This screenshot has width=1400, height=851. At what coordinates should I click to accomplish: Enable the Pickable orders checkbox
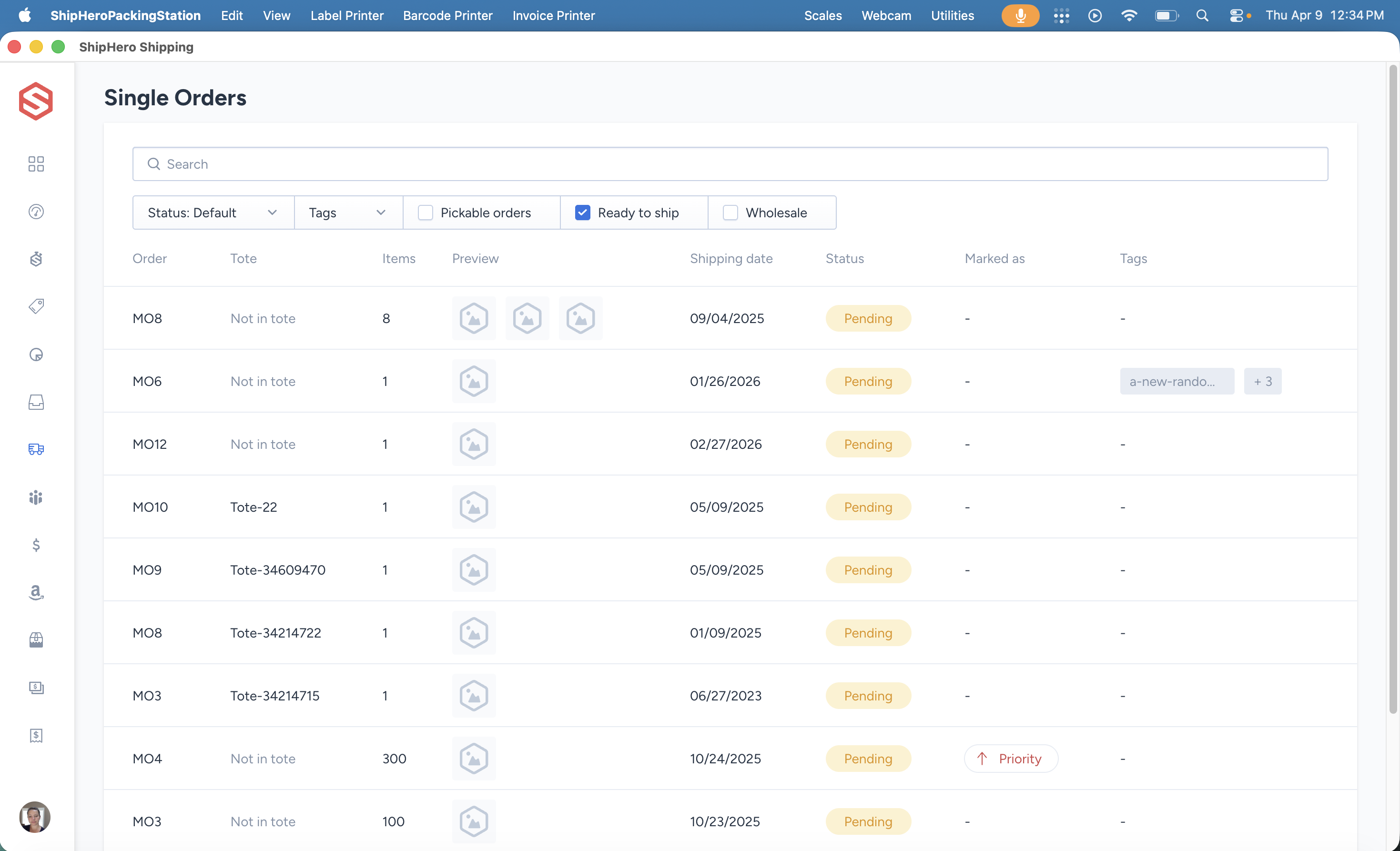pos(425,213)
